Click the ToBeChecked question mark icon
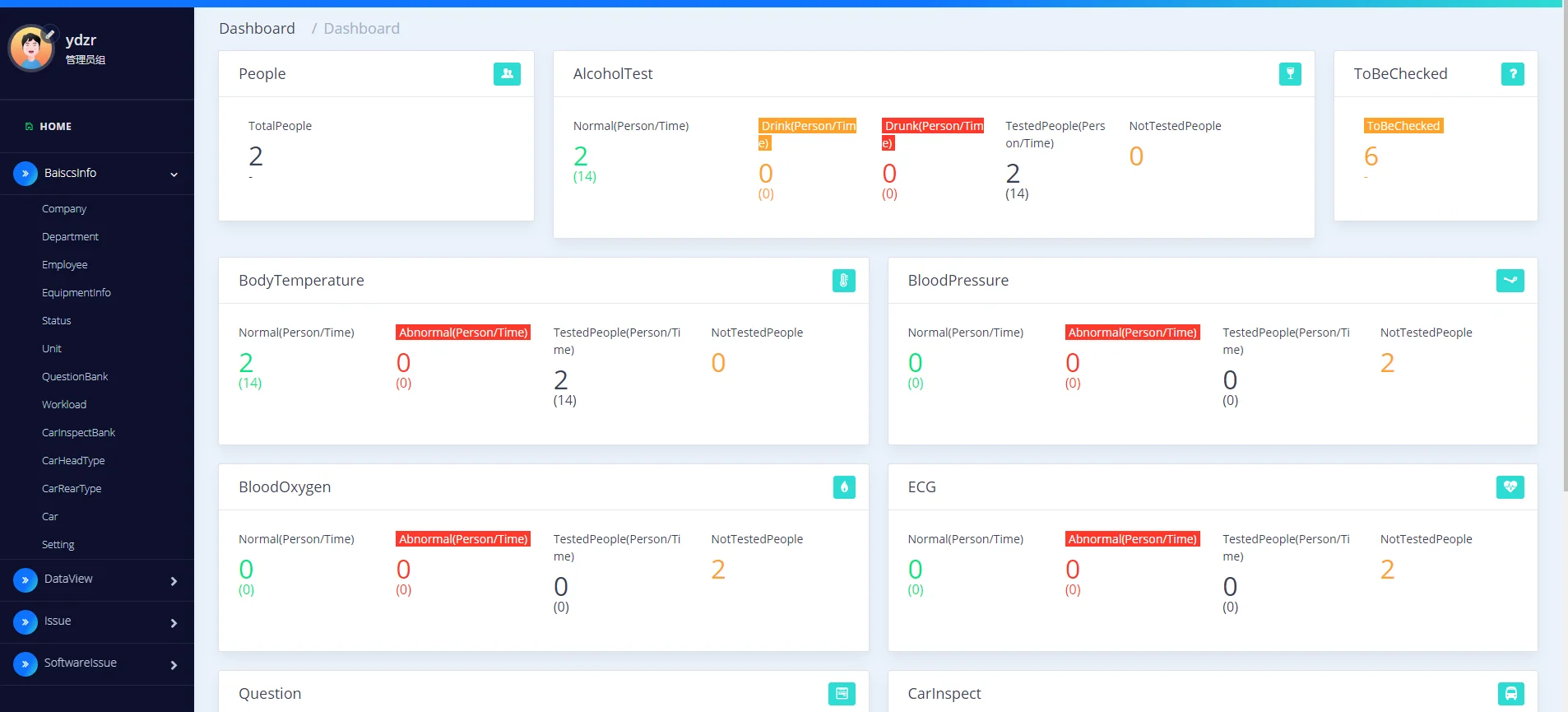Screen dimensions: 1568x712 click(x=1512, y=74)
